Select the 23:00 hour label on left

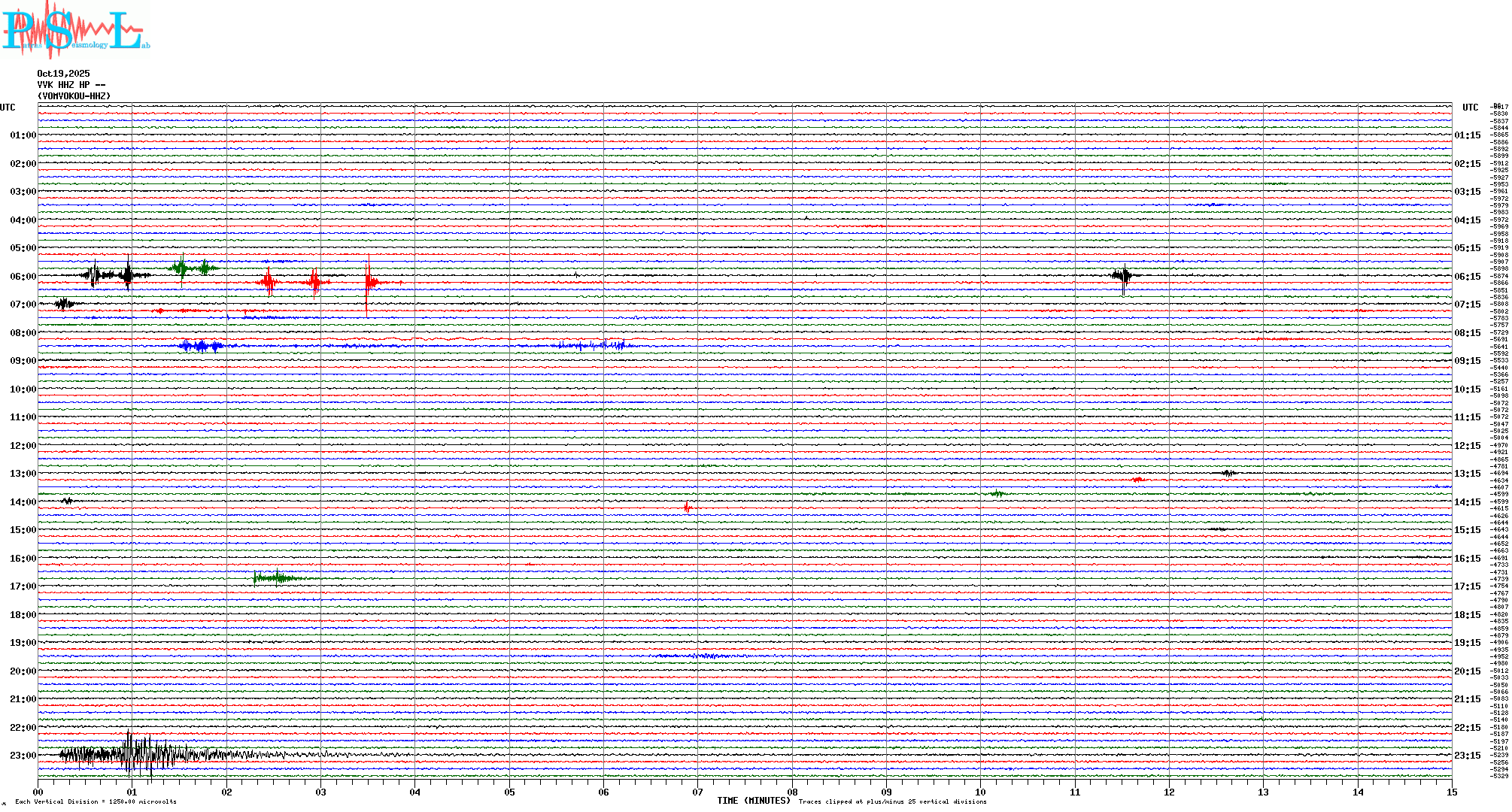click(x=23, y=756)
